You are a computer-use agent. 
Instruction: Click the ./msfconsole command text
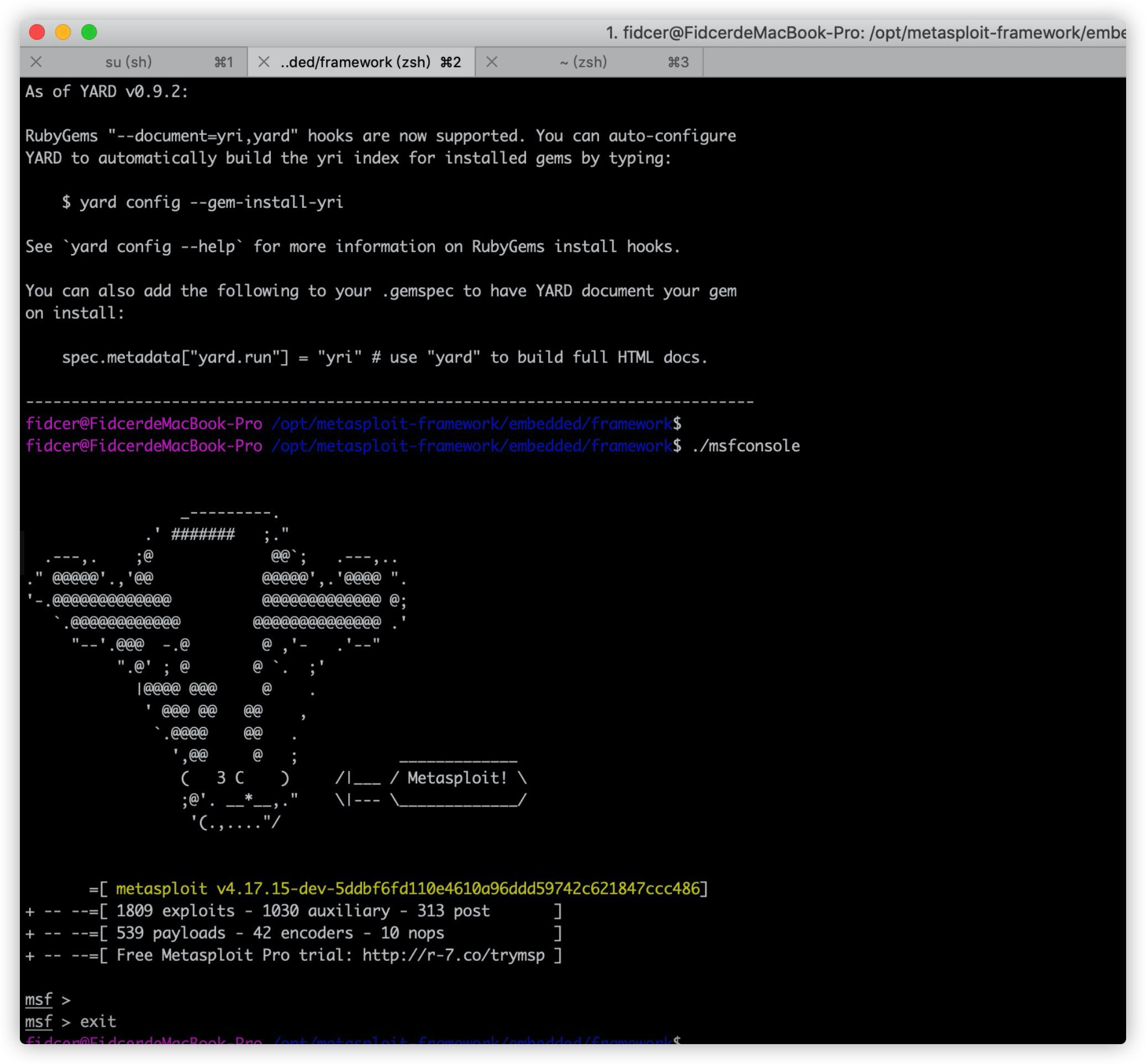click(745, 446)
